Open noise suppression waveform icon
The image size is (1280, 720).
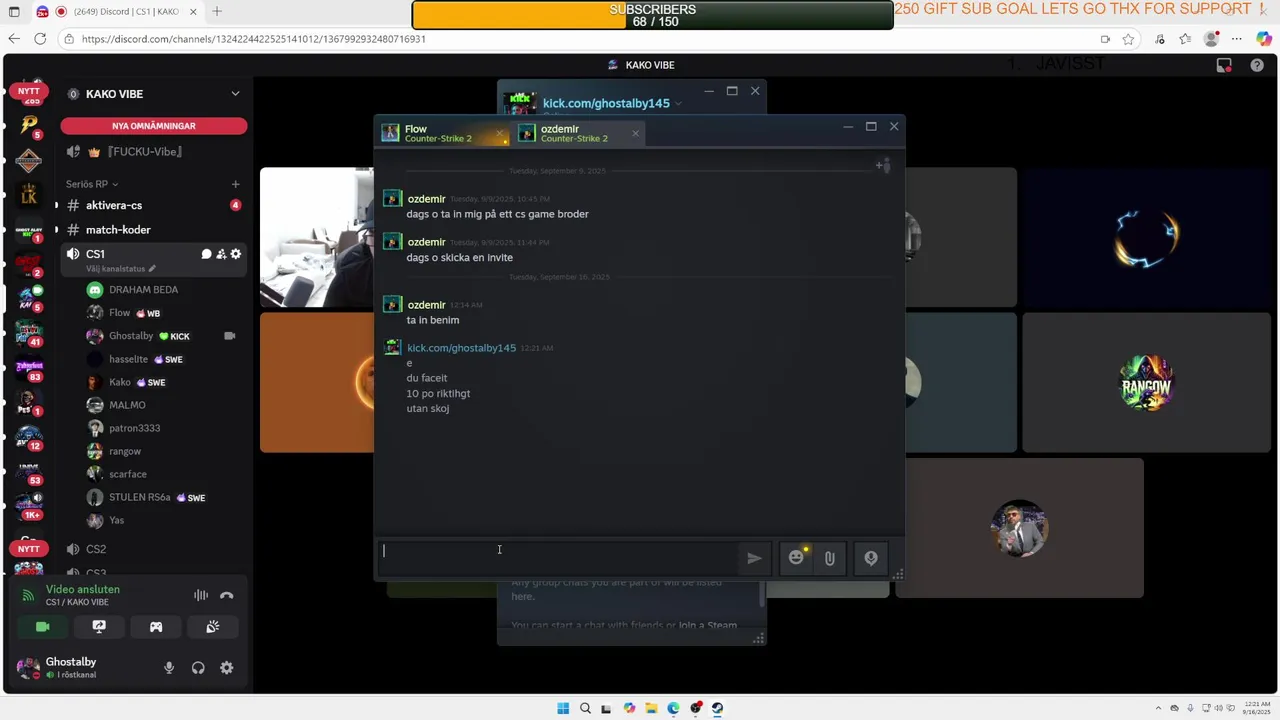(201, 595)
